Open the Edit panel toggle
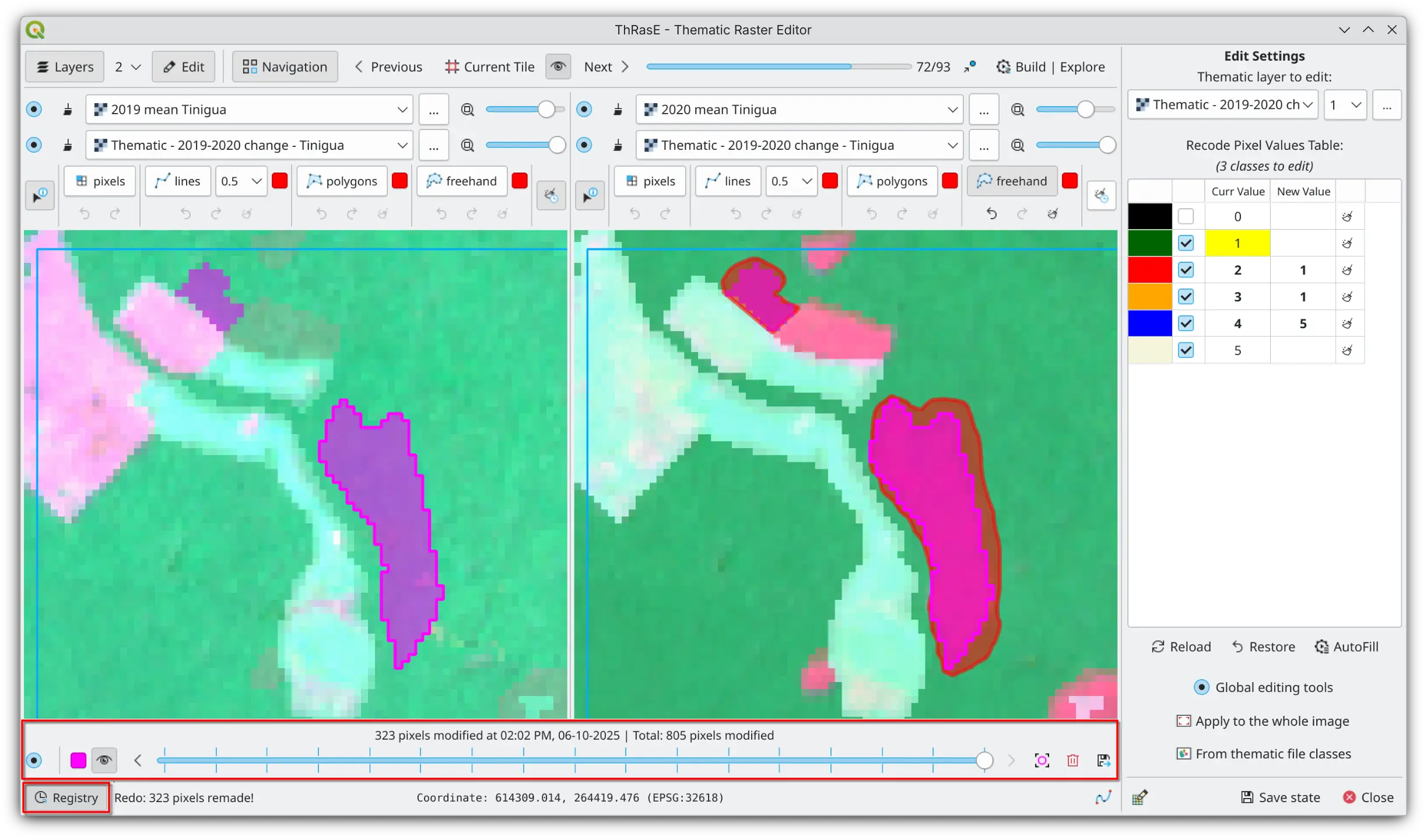Viewport: 1427px width, 840px height. pyautogui.click(x=184, y=67)
